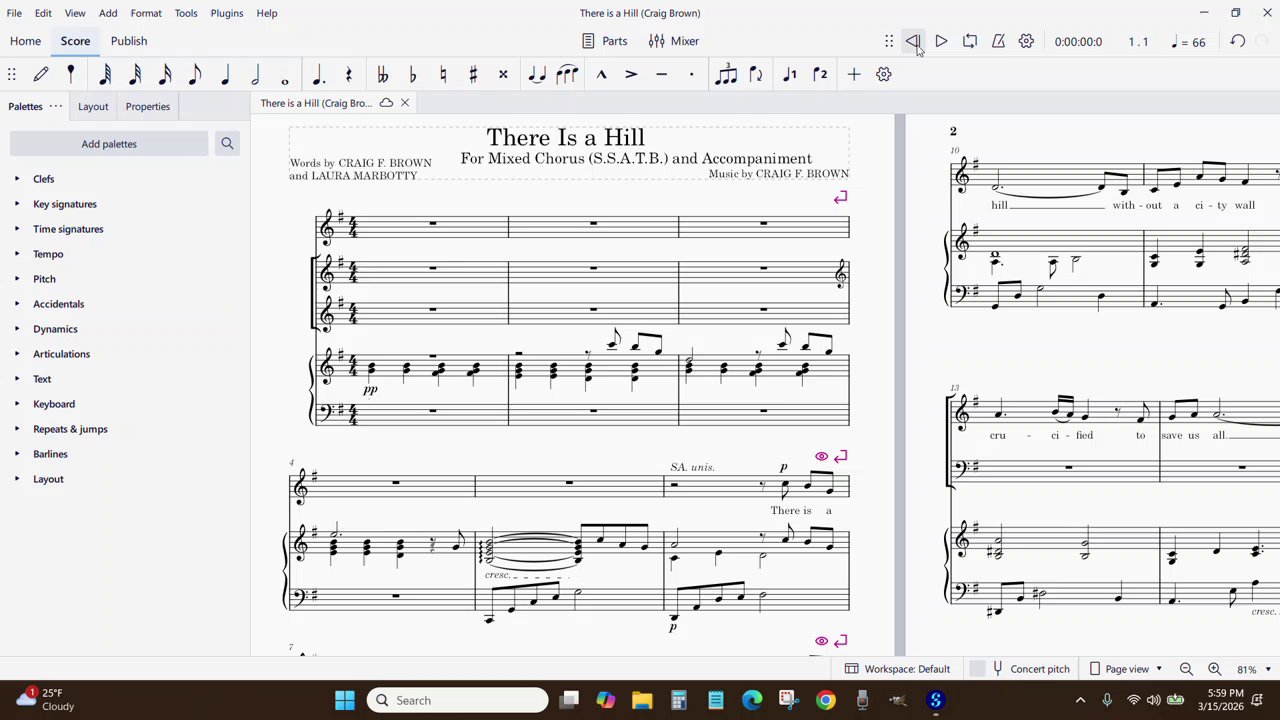Apply the double sharp accidental
1280x720 pixels.
pyautogui.click(x=503, y=74)
